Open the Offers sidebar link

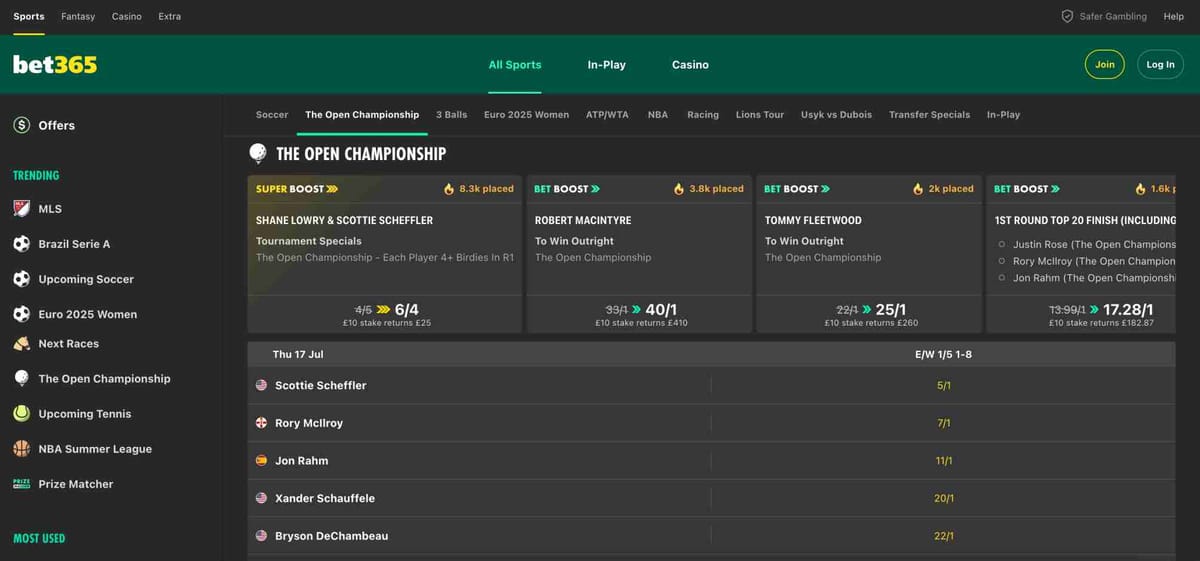[56, 125]
